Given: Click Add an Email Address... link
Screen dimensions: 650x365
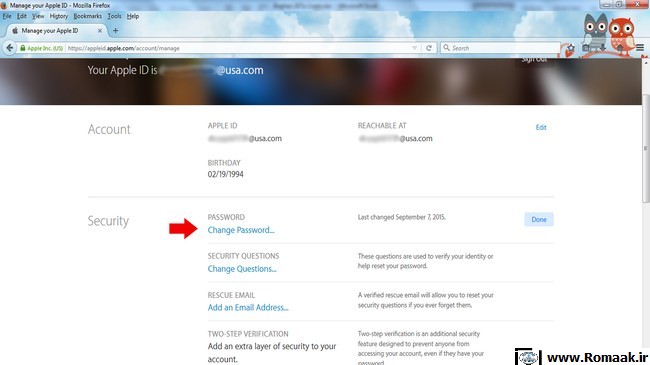Looking at the screenshot, I should pos(248,307).
